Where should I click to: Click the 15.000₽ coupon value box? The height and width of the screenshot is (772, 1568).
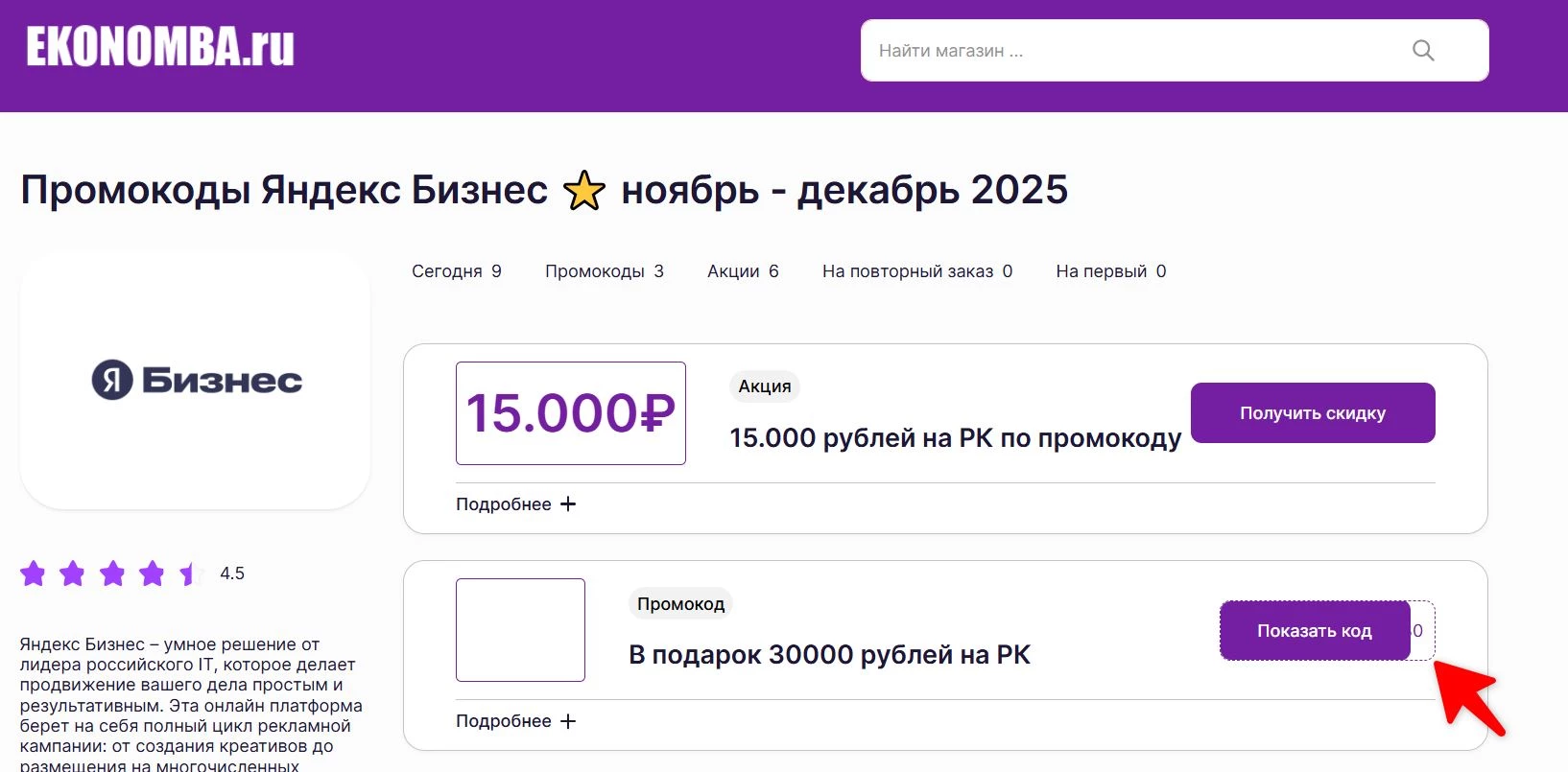(x=570, y=413)
